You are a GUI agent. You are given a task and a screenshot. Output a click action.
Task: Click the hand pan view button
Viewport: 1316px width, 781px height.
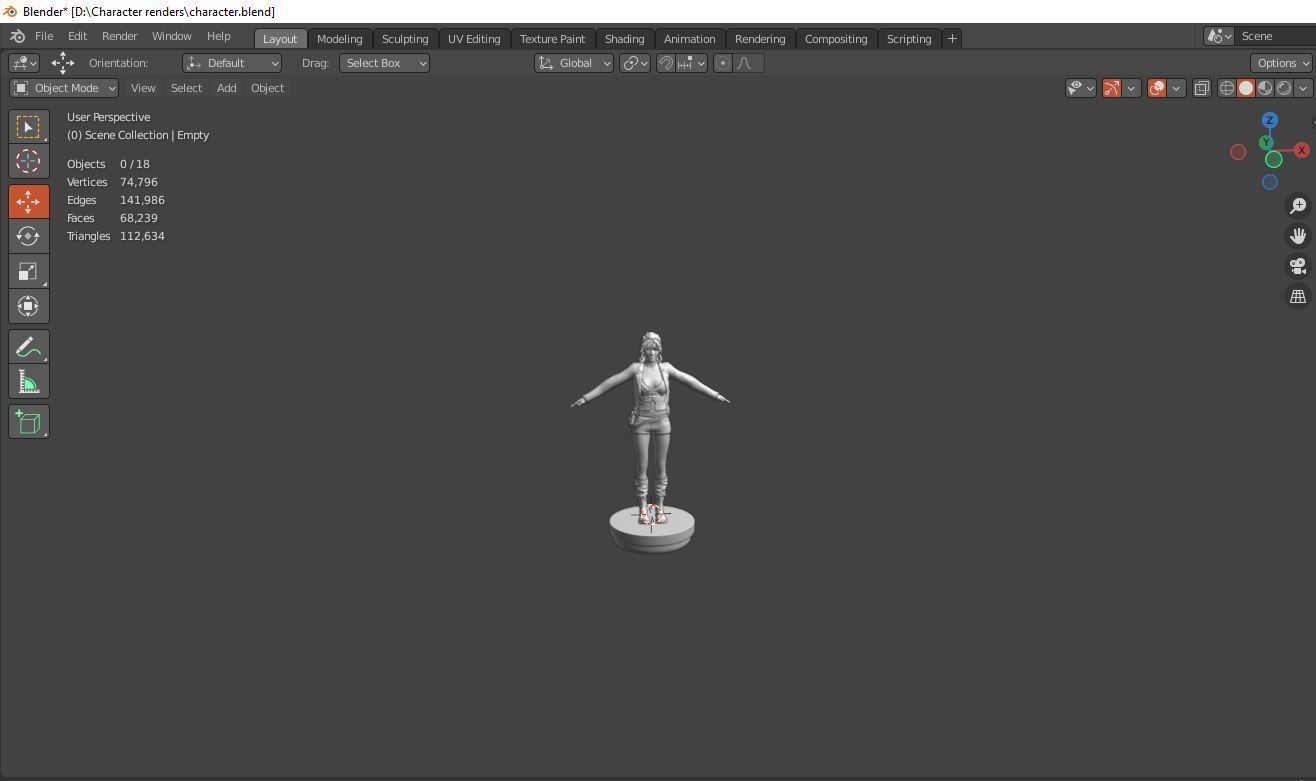[x=1298, y=236]
